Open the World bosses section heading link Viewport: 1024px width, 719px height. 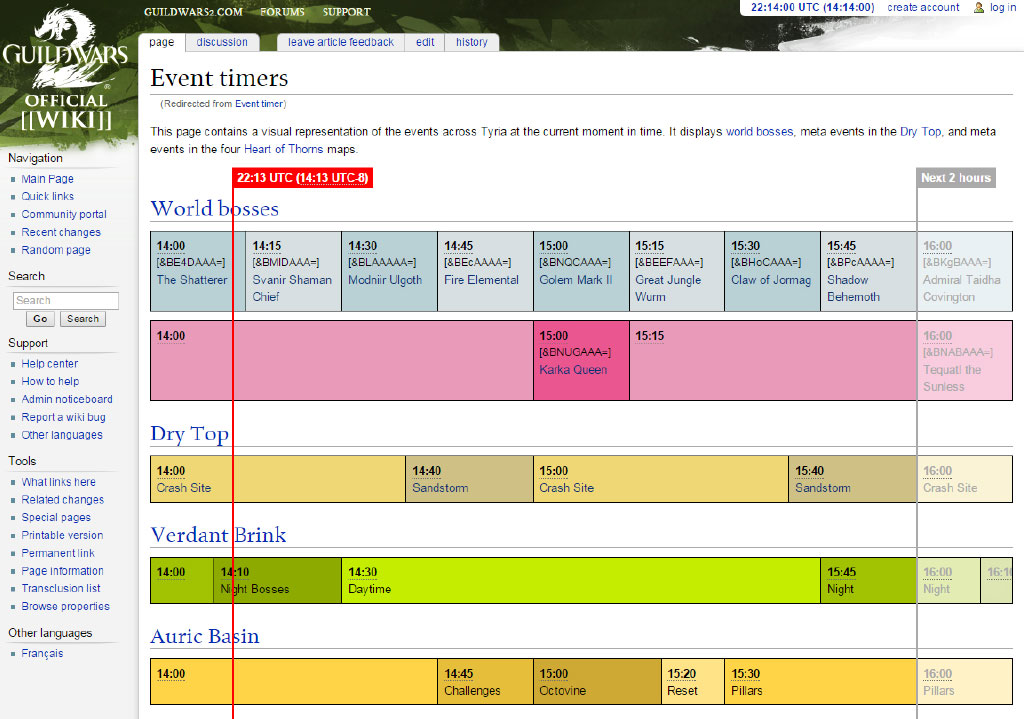coord(215,209)
